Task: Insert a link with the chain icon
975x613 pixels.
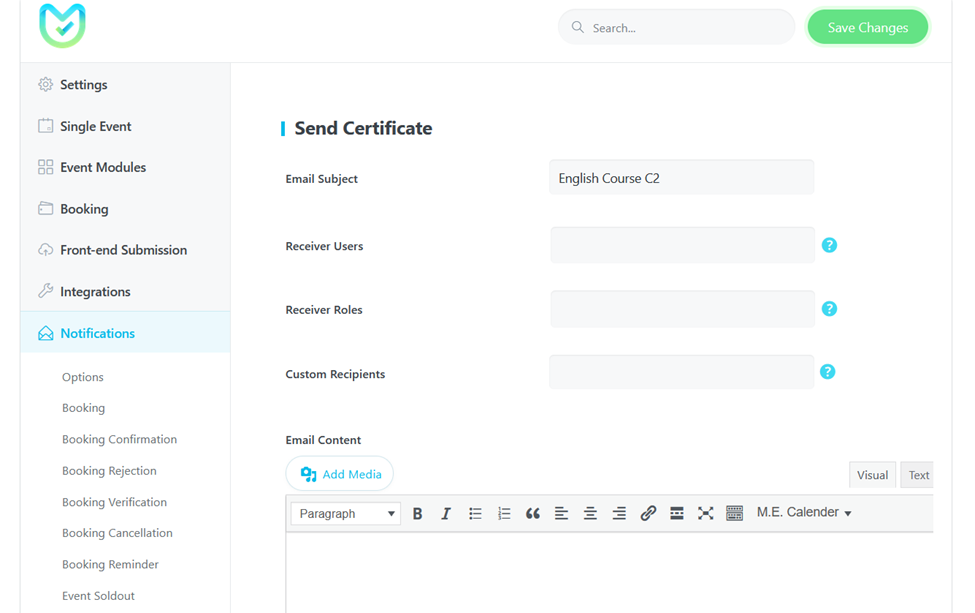Action: pos(648,514)
